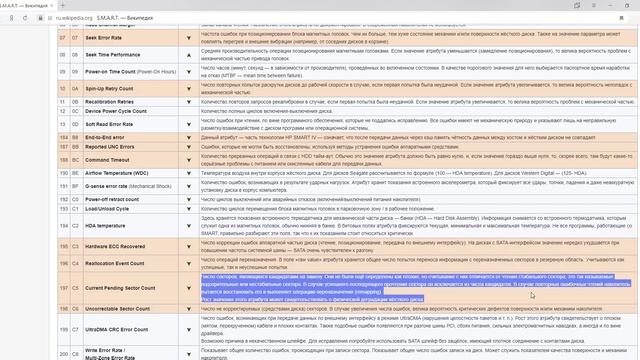The width and height of the screenshot is (640, 360).
Task: Click the End-to-End error attribute name
Action: pos(104,138)
